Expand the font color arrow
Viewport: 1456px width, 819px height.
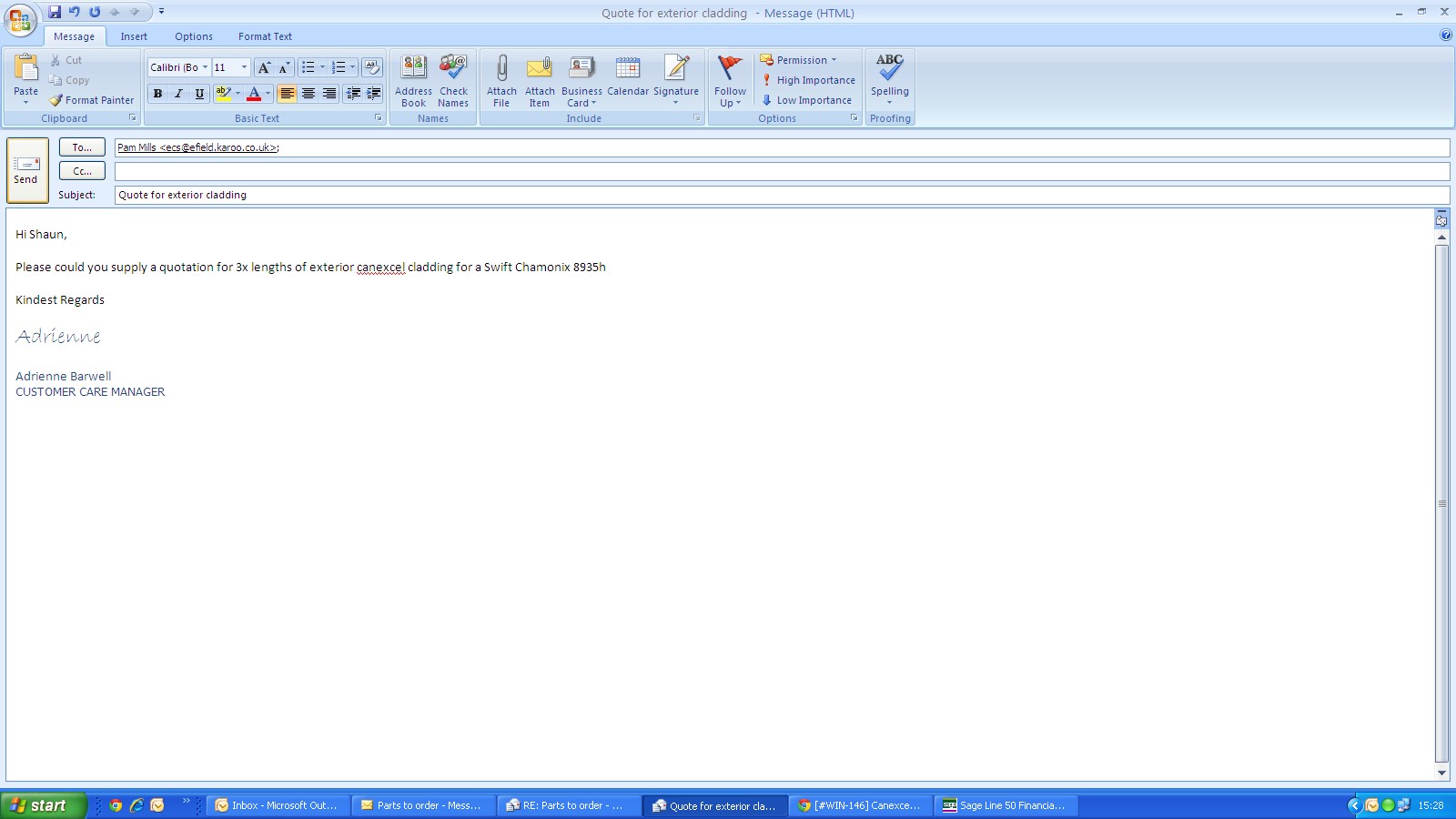pos(268,94)
